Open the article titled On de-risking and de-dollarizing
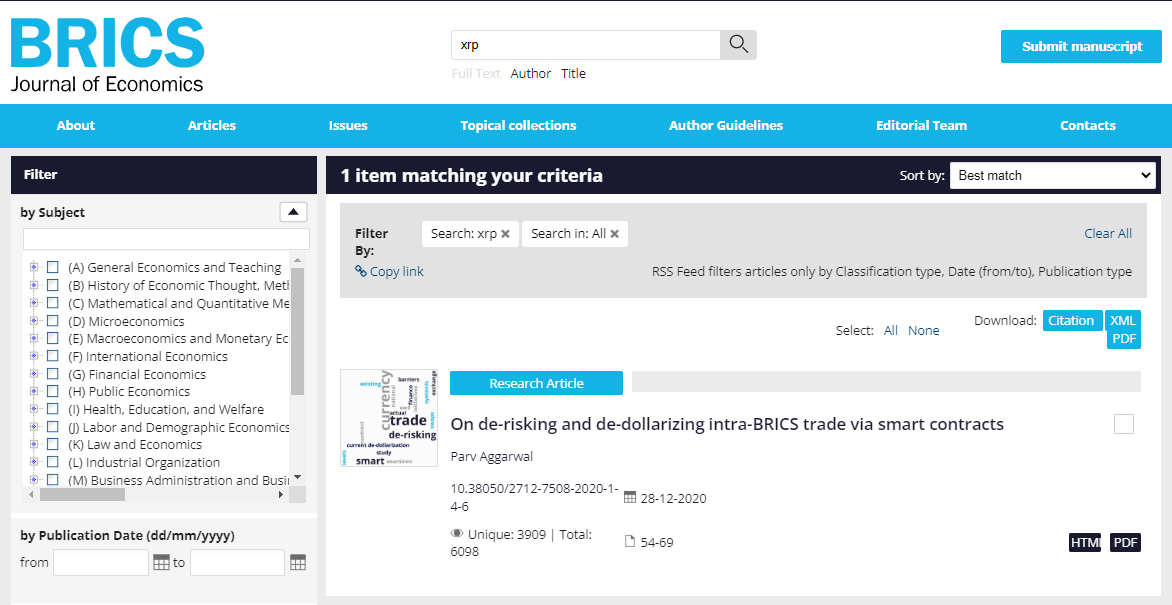This screenshot has width=1172, height=605. click(727, 424)
